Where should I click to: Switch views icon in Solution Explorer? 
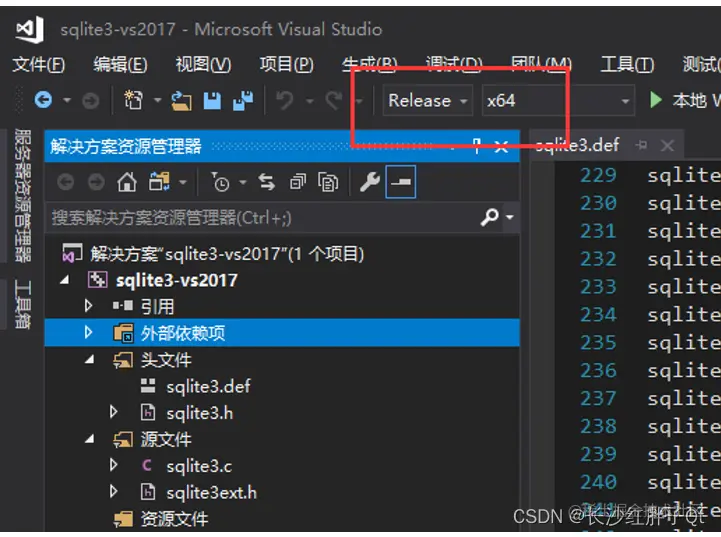click(x=159, y=182)
